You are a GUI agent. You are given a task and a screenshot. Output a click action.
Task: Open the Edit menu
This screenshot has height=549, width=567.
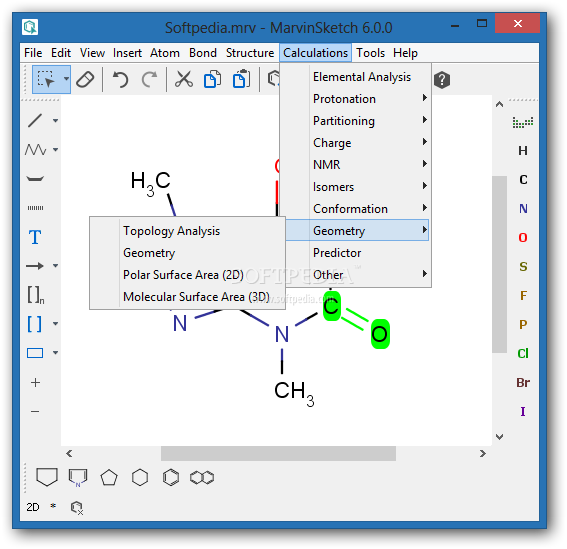61,53
